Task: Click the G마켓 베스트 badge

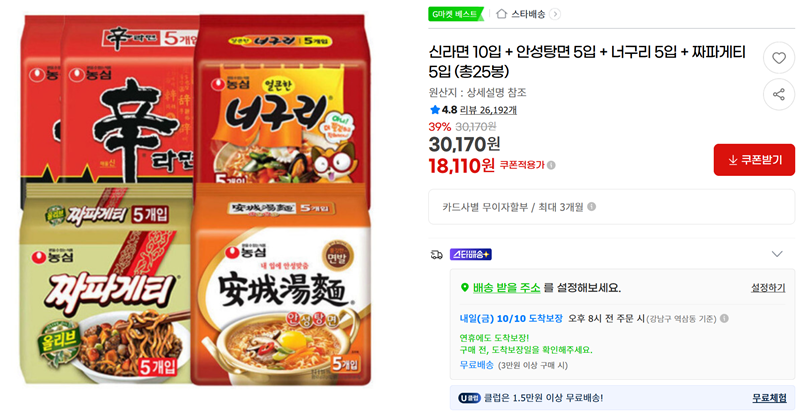Action: [x=455, y=14]
